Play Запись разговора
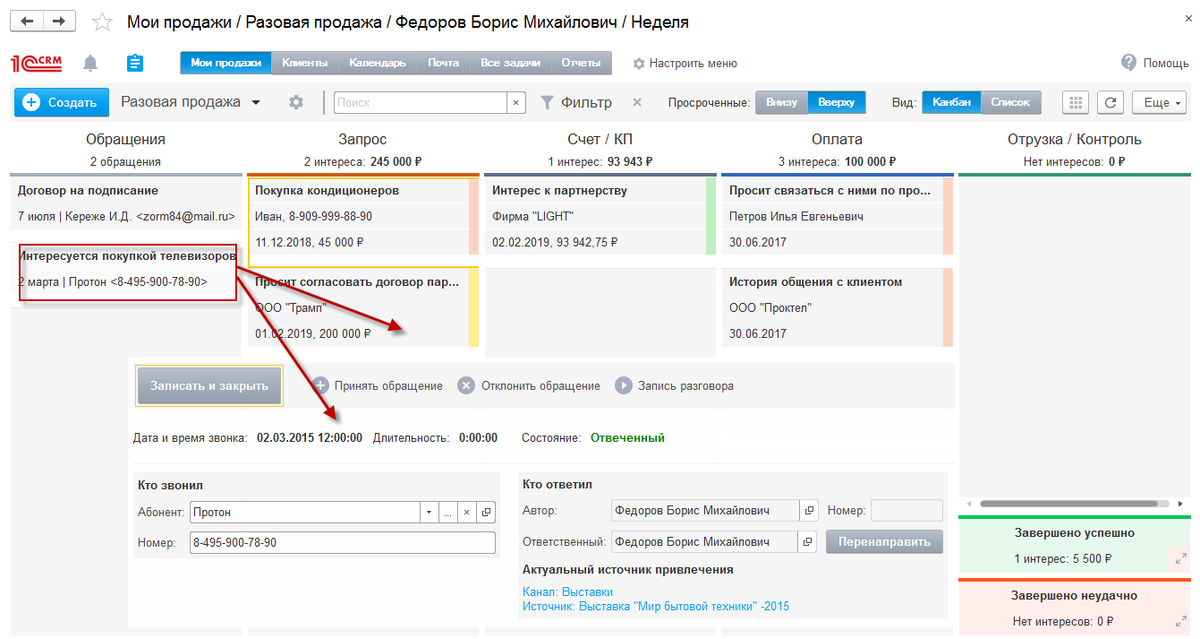Image resolution: width=1200 pixels, height=639 pixels. [x=675, y=385]
